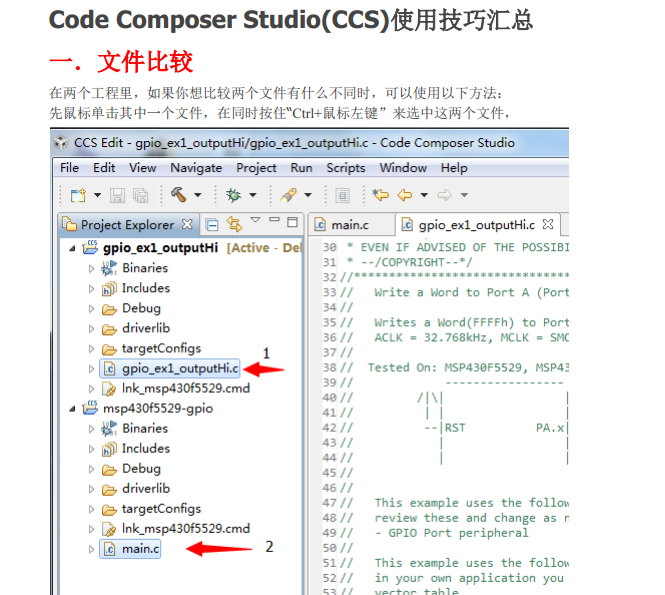Click the Save All toolbar icon
Image resolution: width=665 pixels, height=595 pixels.
(141, 196)
